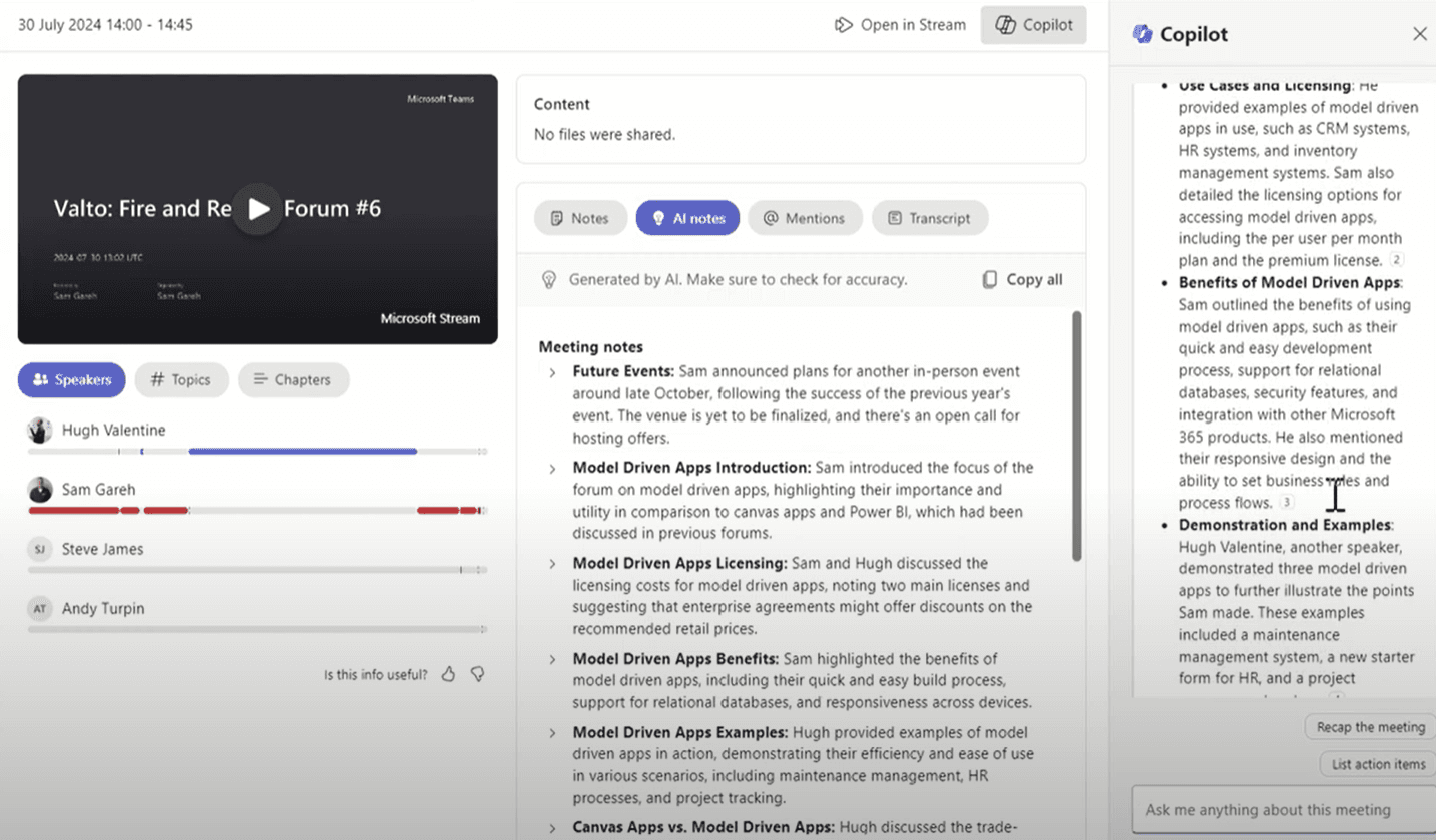Expand the Canvas Apps vs. Model Driven Apps note

pyautogui.click(x=551, y=828)
